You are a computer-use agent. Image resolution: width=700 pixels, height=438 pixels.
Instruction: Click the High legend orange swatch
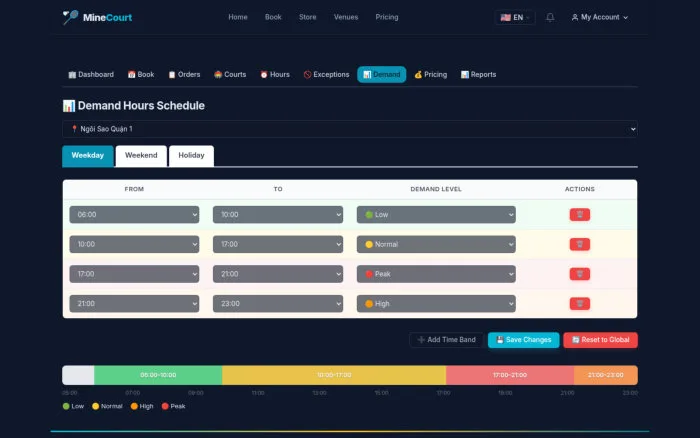click(x=134, y=406)
